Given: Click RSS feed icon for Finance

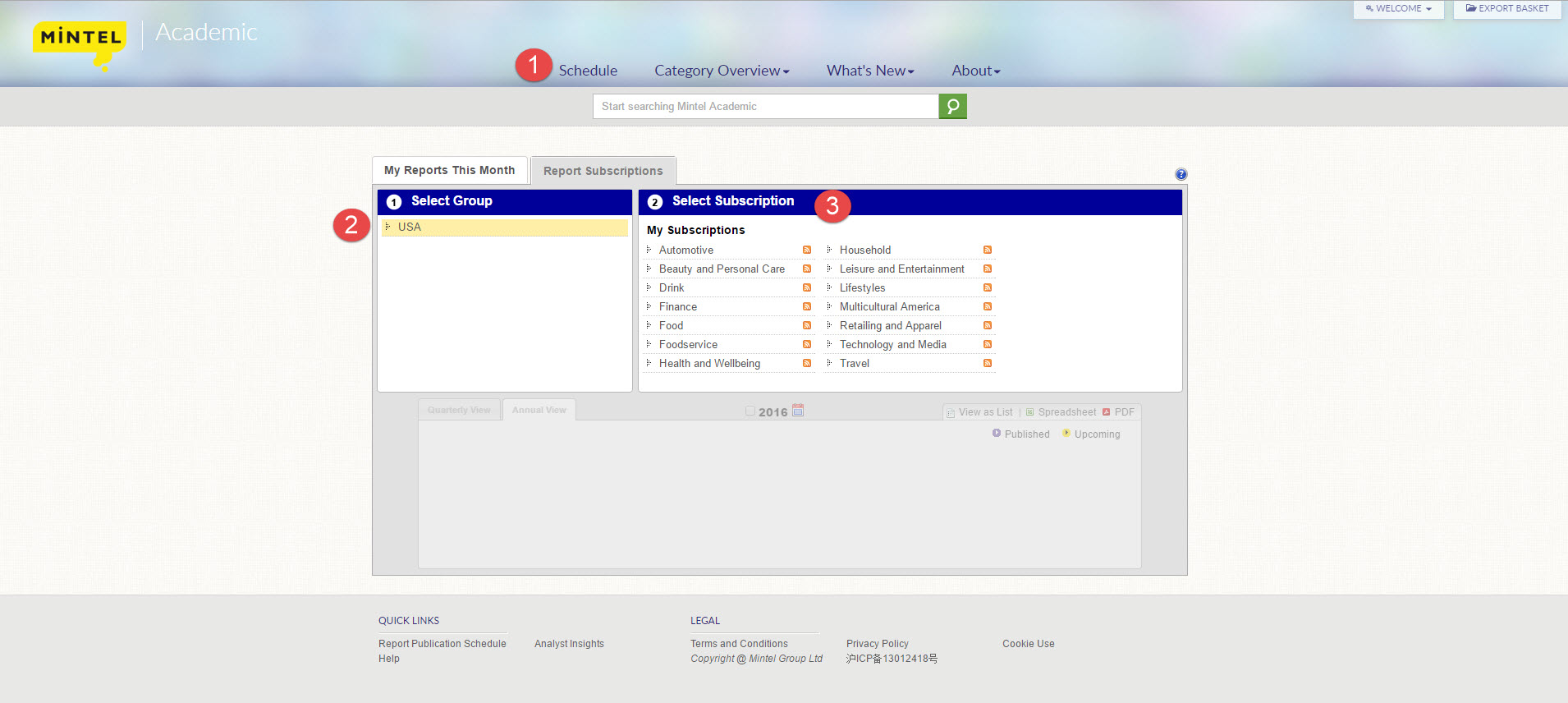Looking at the screenshot, I should 807,306.
